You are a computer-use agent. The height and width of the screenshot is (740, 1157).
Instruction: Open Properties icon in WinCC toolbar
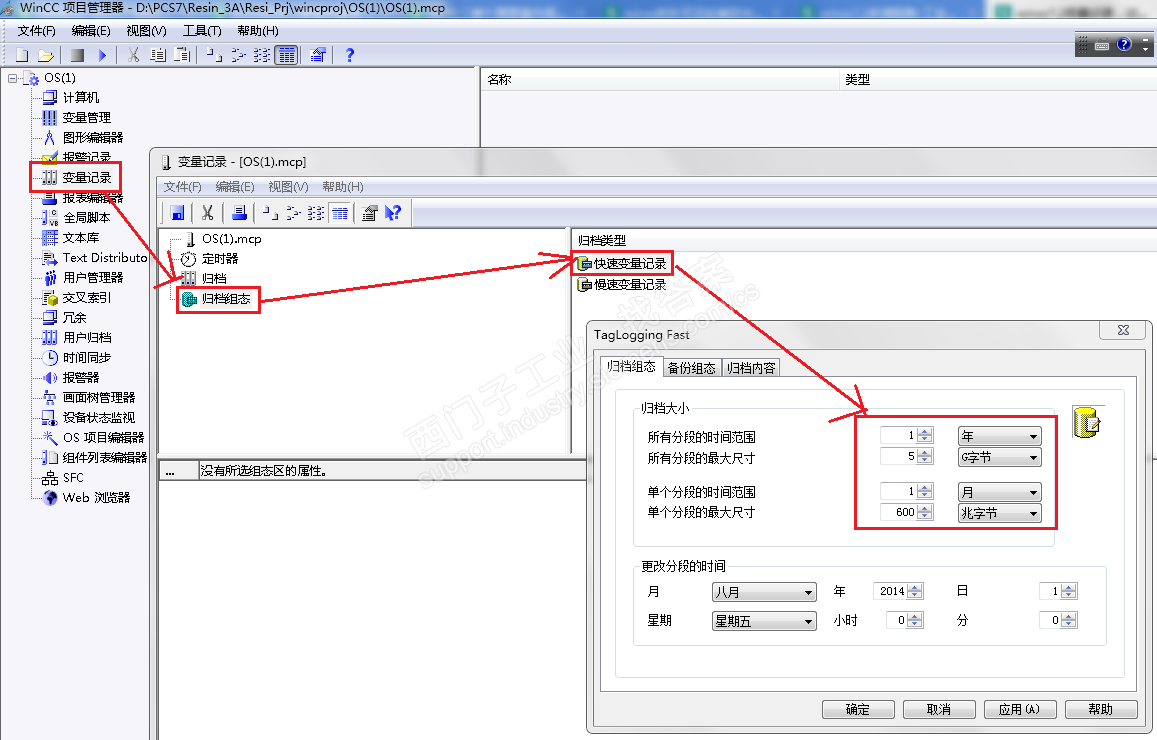318,55
